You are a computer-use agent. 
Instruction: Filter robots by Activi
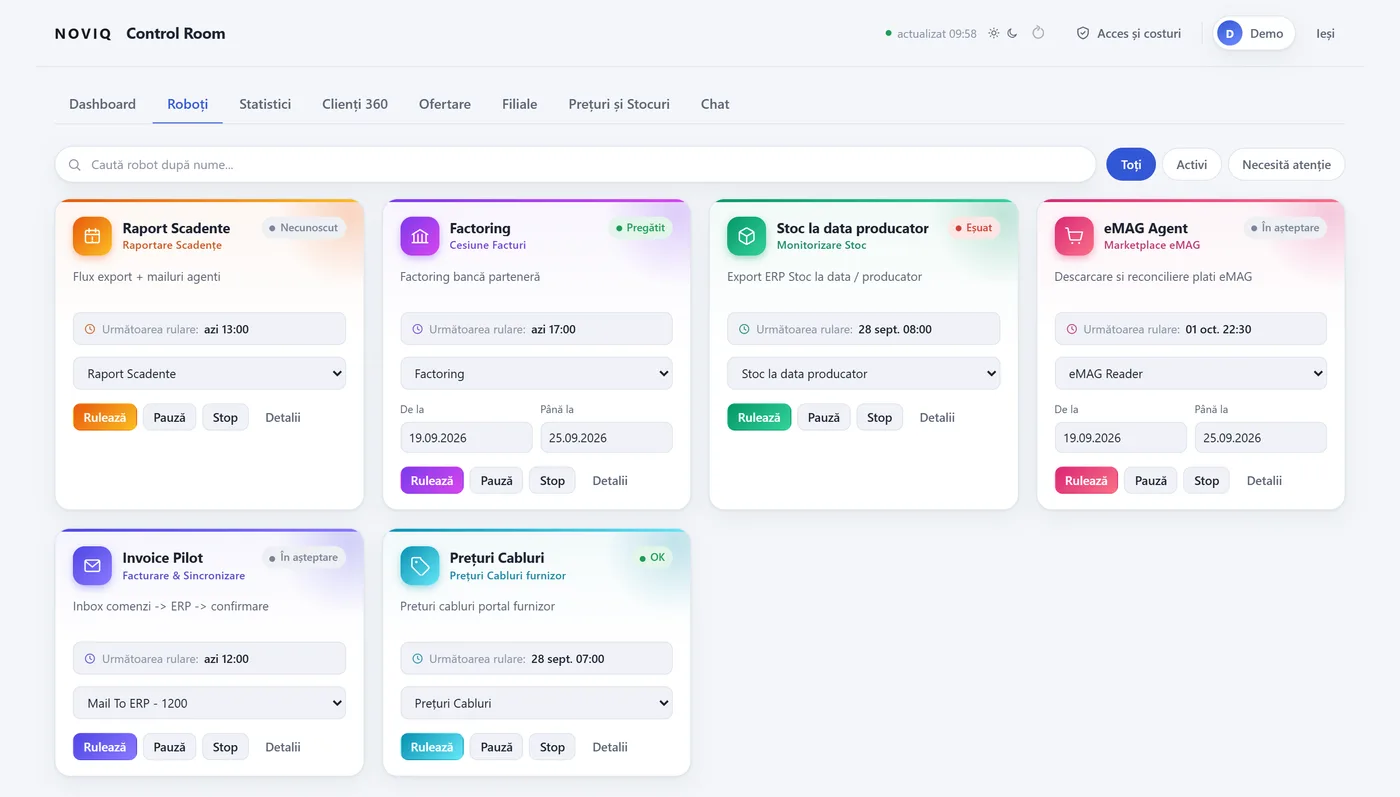[x=1191, y=165]
